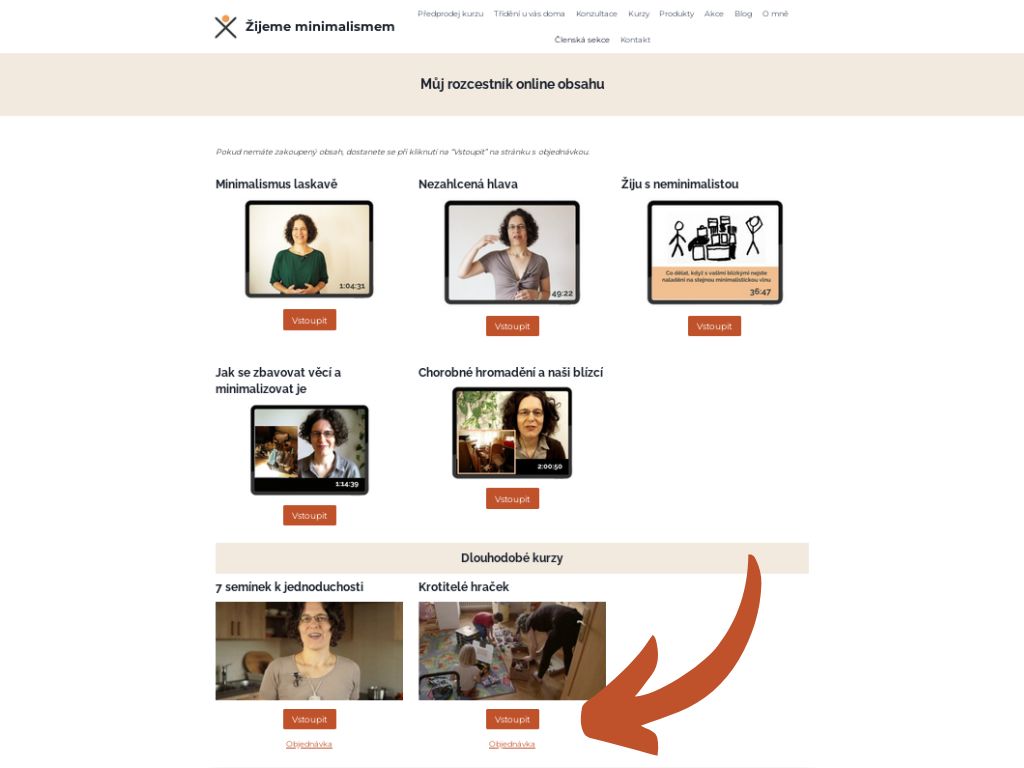Open the Chorobné hromadění a naši blízcí thumbnail
1024x768 pixels.
click(x=512, y=432)
